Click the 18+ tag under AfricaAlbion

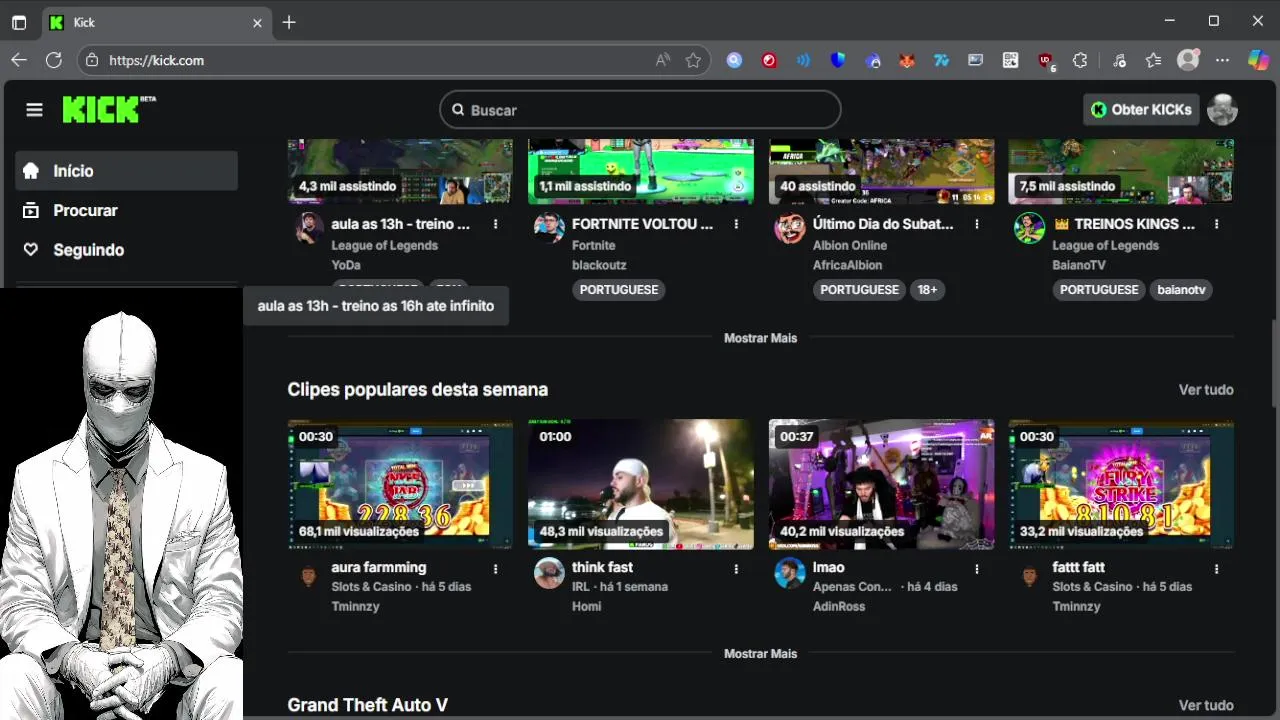pyautogui.click(x=927, y=290)
